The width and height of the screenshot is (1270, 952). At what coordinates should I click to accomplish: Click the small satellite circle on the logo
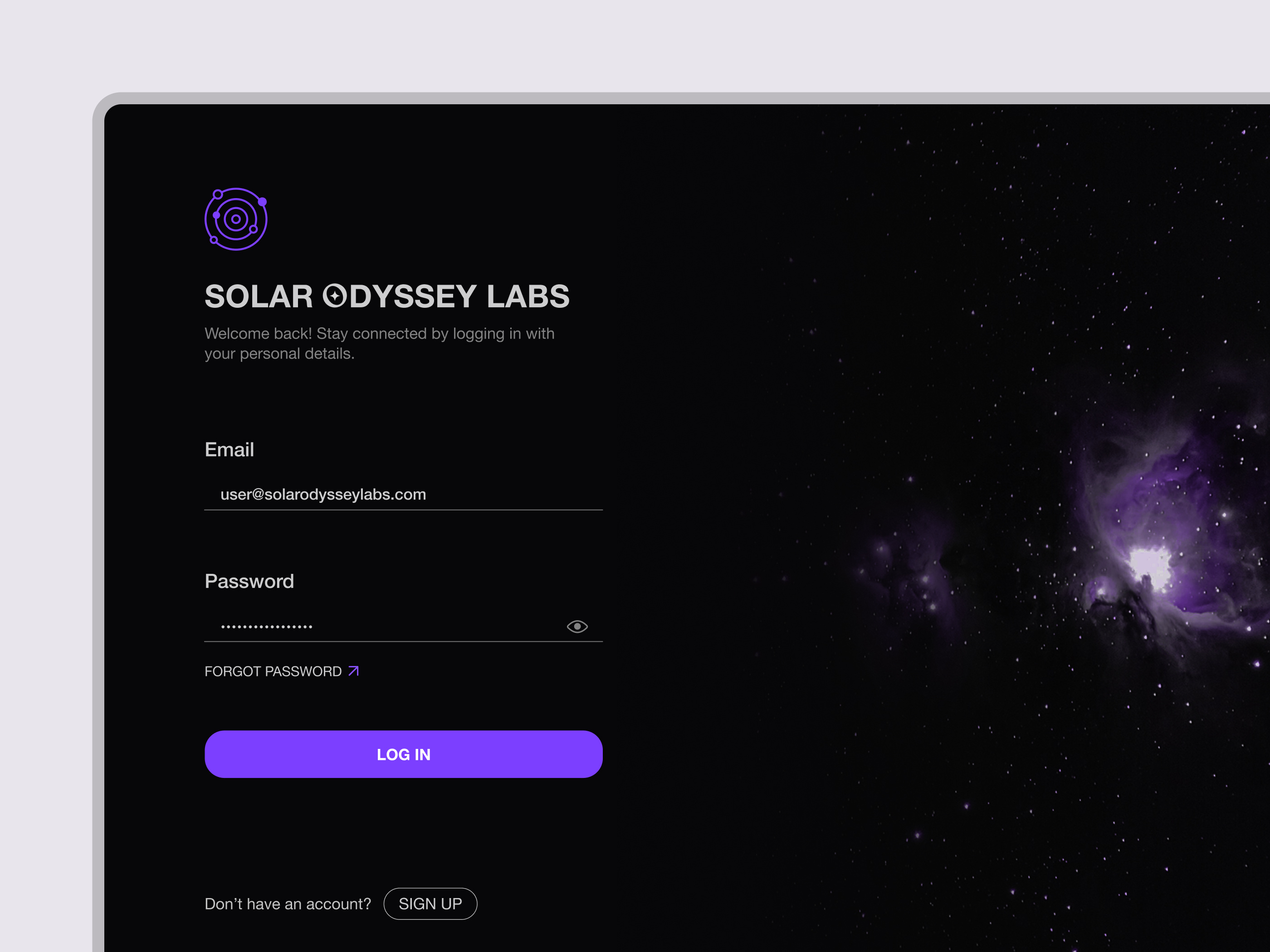[x=219, y=194]
